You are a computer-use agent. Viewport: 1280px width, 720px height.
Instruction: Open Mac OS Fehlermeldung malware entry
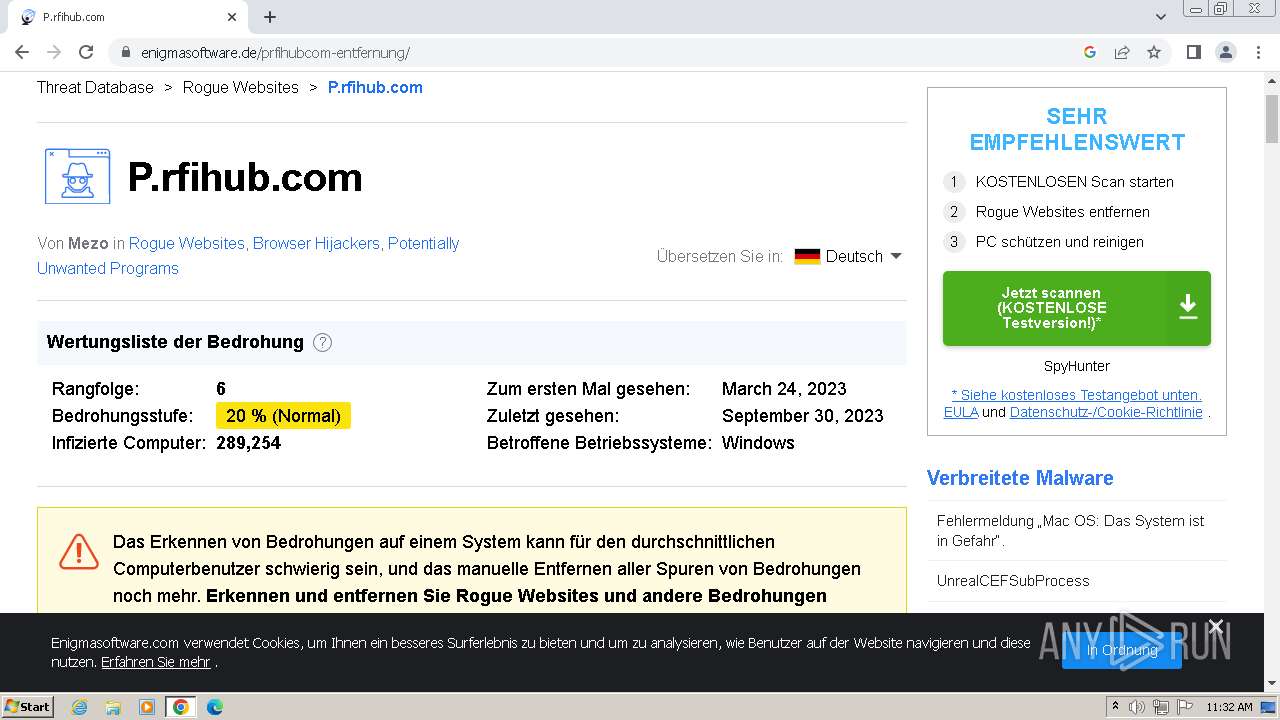[1071, 530]
